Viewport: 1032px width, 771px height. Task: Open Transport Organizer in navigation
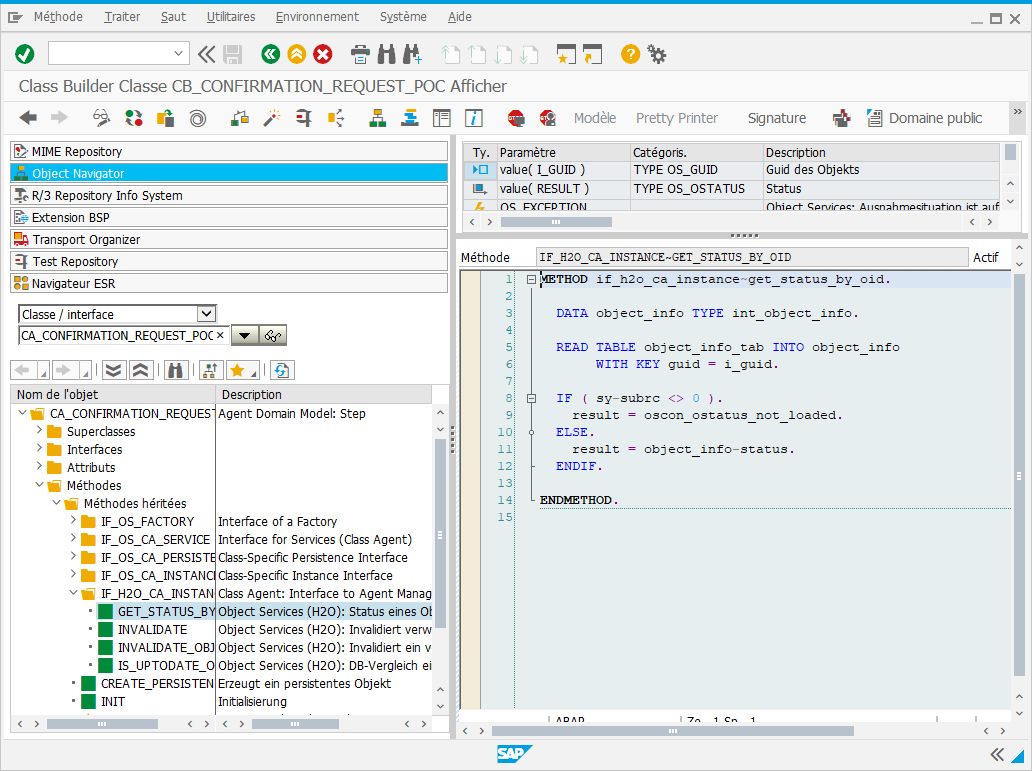(229, 240)
